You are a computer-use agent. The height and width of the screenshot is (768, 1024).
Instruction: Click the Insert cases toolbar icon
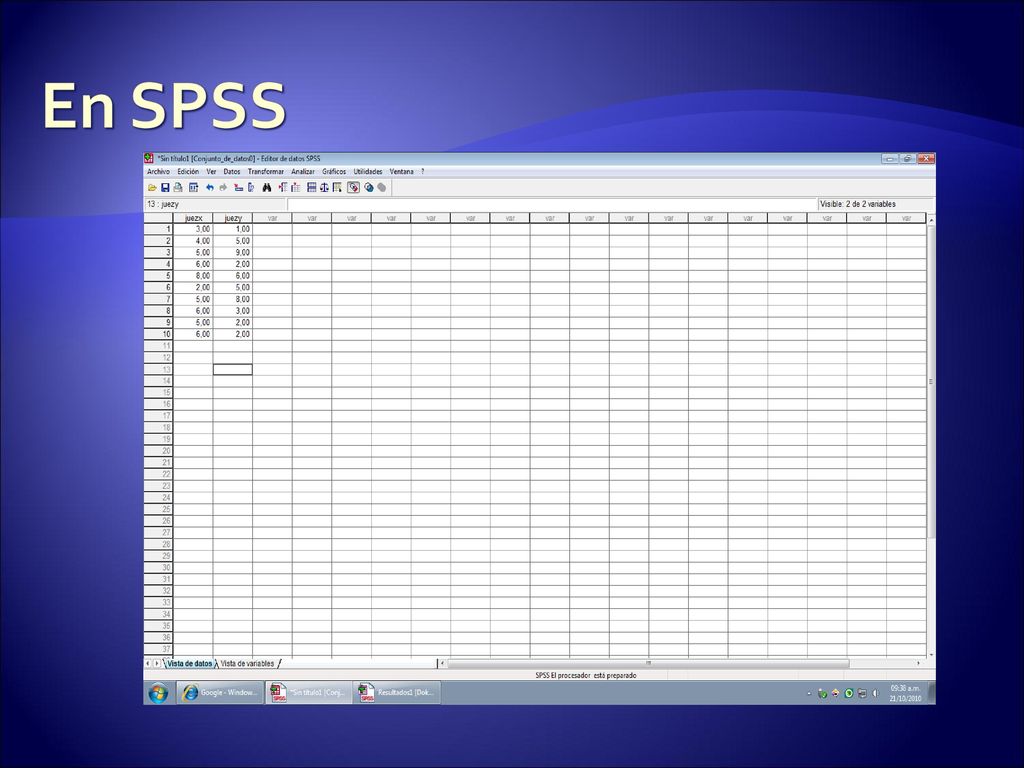[283, 187]
